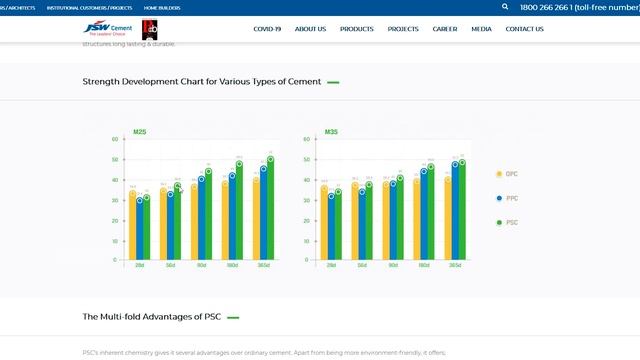The width and height of the screenshot is (640, 360).
Task: Click the M25 PSC data point at 56d
Action: tap(178, 186)
